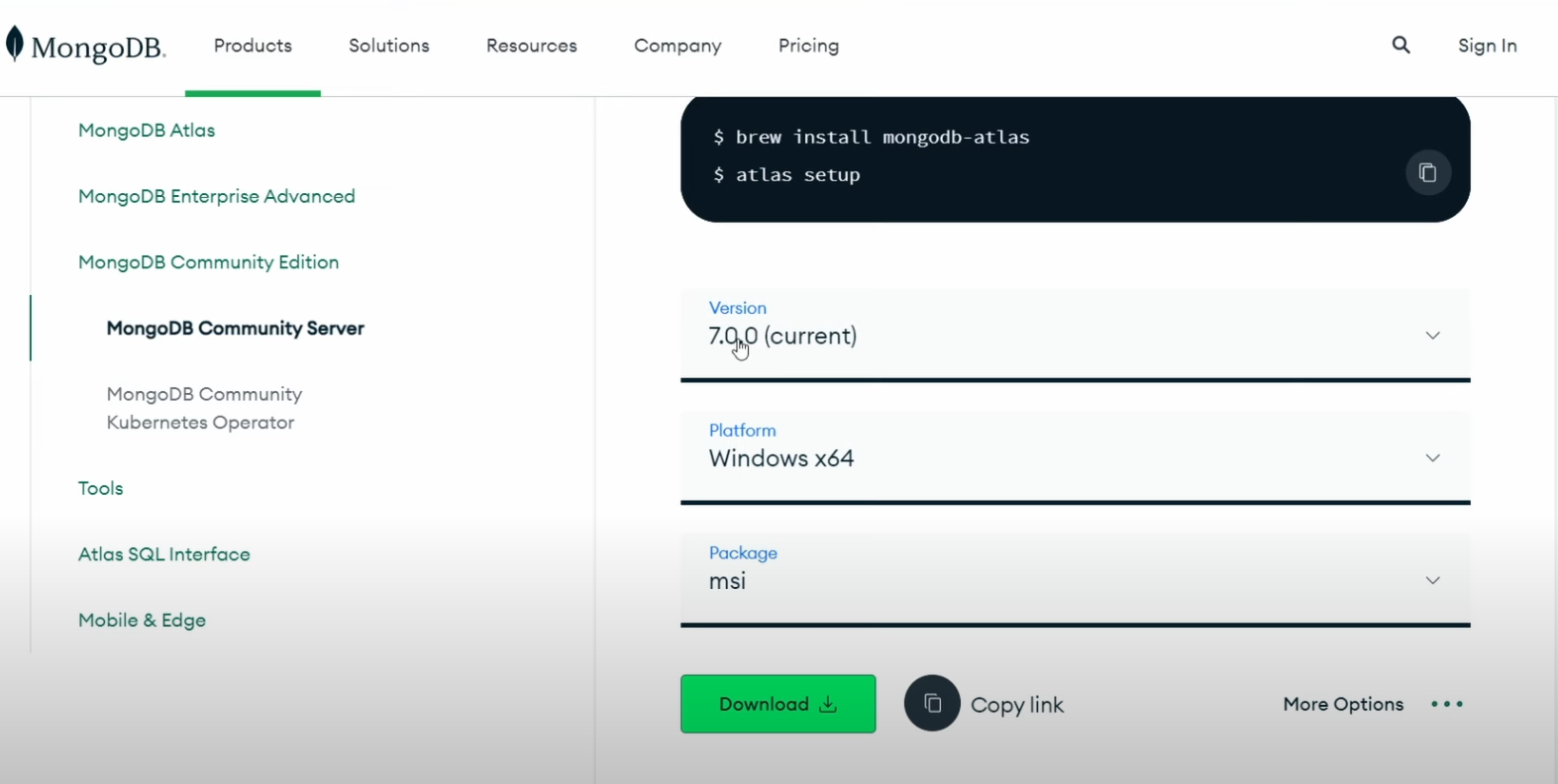Open the site search magnifier icon
1558x784 pixels.
click(1401, 45)
